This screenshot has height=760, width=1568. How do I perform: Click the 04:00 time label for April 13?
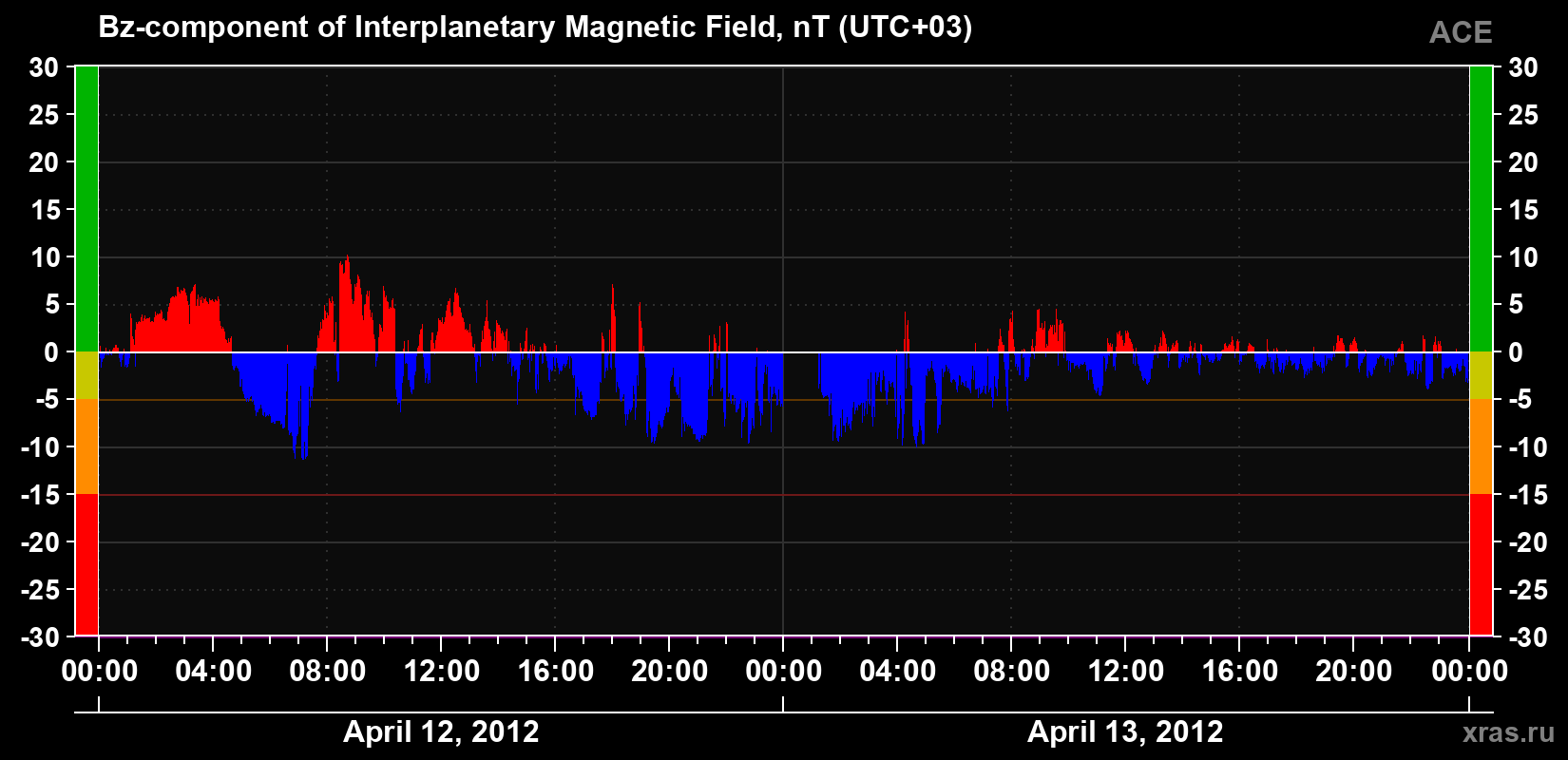[x=897, y=672]
